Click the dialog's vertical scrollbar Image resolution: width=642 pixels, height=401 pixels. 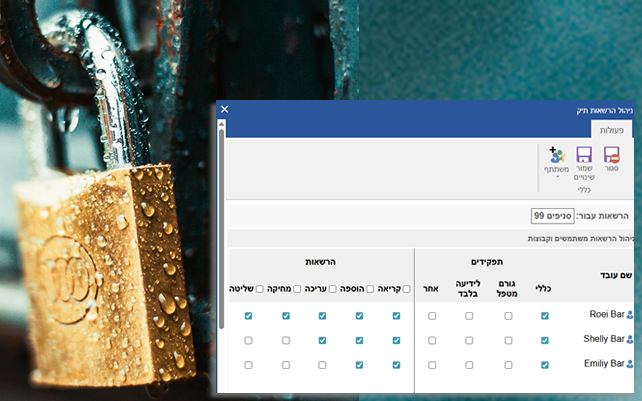221,200
